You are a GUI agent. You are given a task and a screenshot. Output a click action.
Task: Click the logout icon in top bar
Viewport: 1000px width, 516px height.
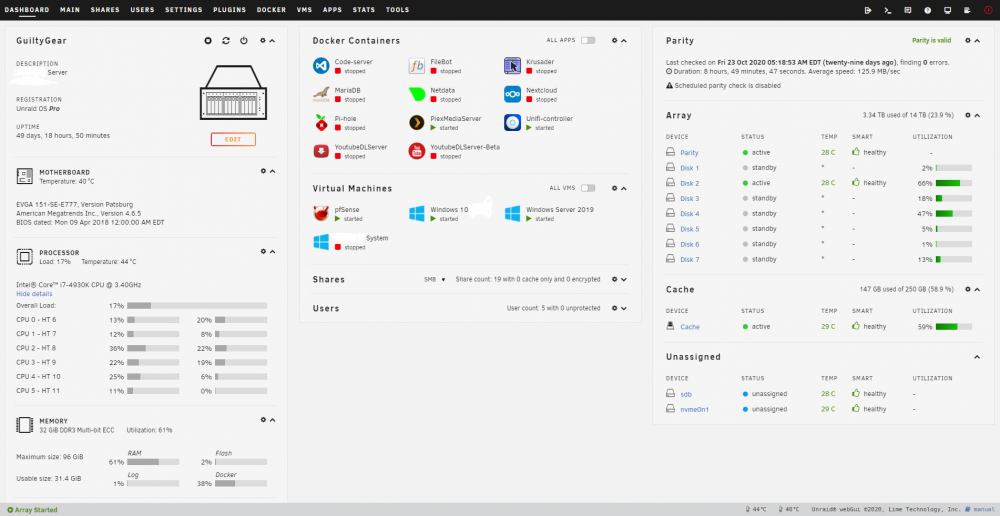pyautogui.click(x=867, y=10)
